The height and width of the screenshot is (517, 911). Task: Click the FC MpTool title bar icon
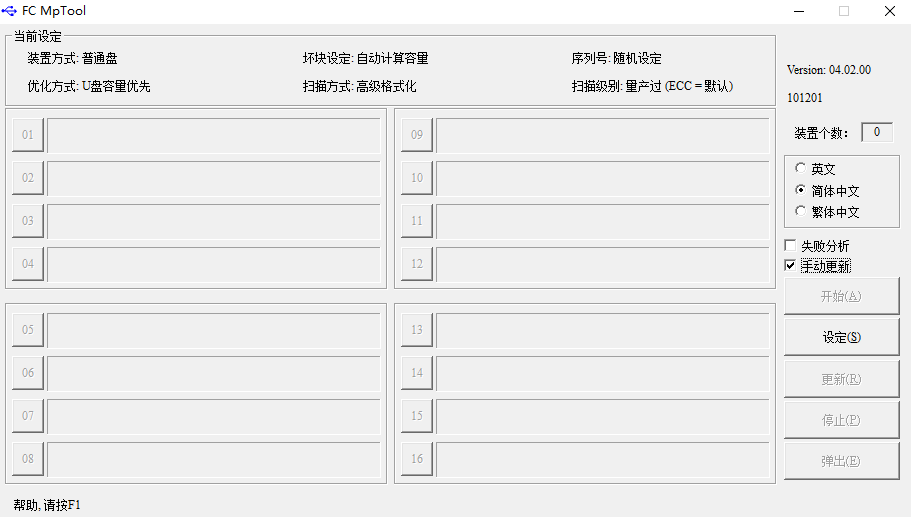pyautogui.click(x=10, y=11)
